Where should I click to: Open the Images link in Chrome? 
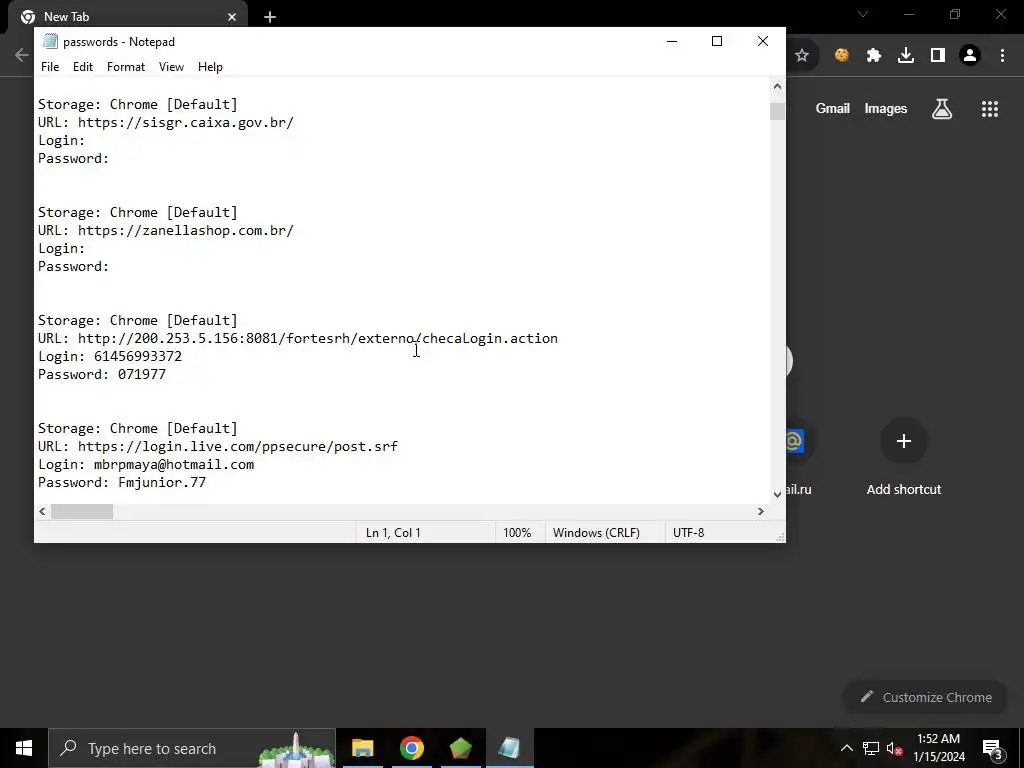click(886, 108)
